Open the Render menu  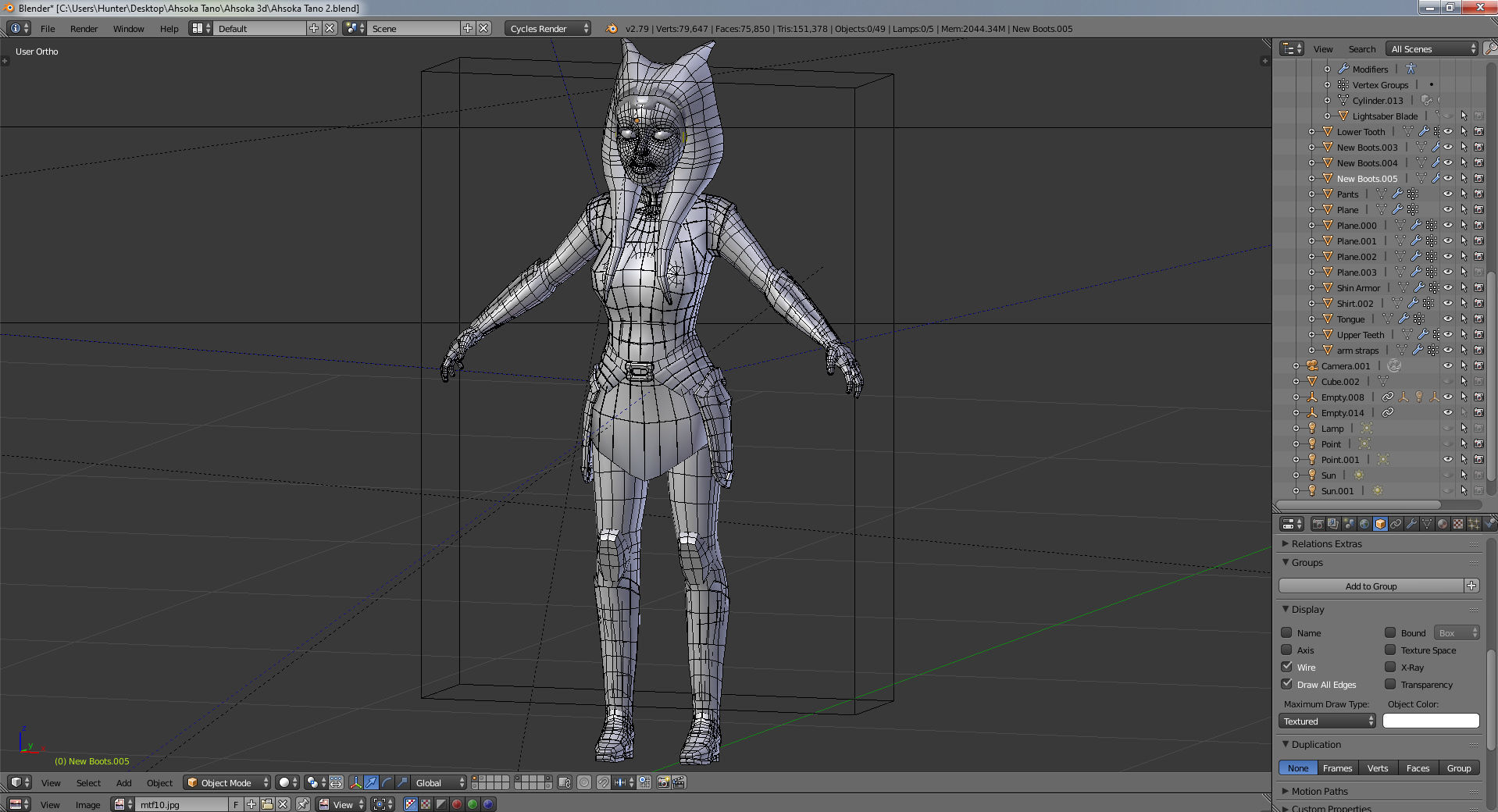tap(84, 28)
